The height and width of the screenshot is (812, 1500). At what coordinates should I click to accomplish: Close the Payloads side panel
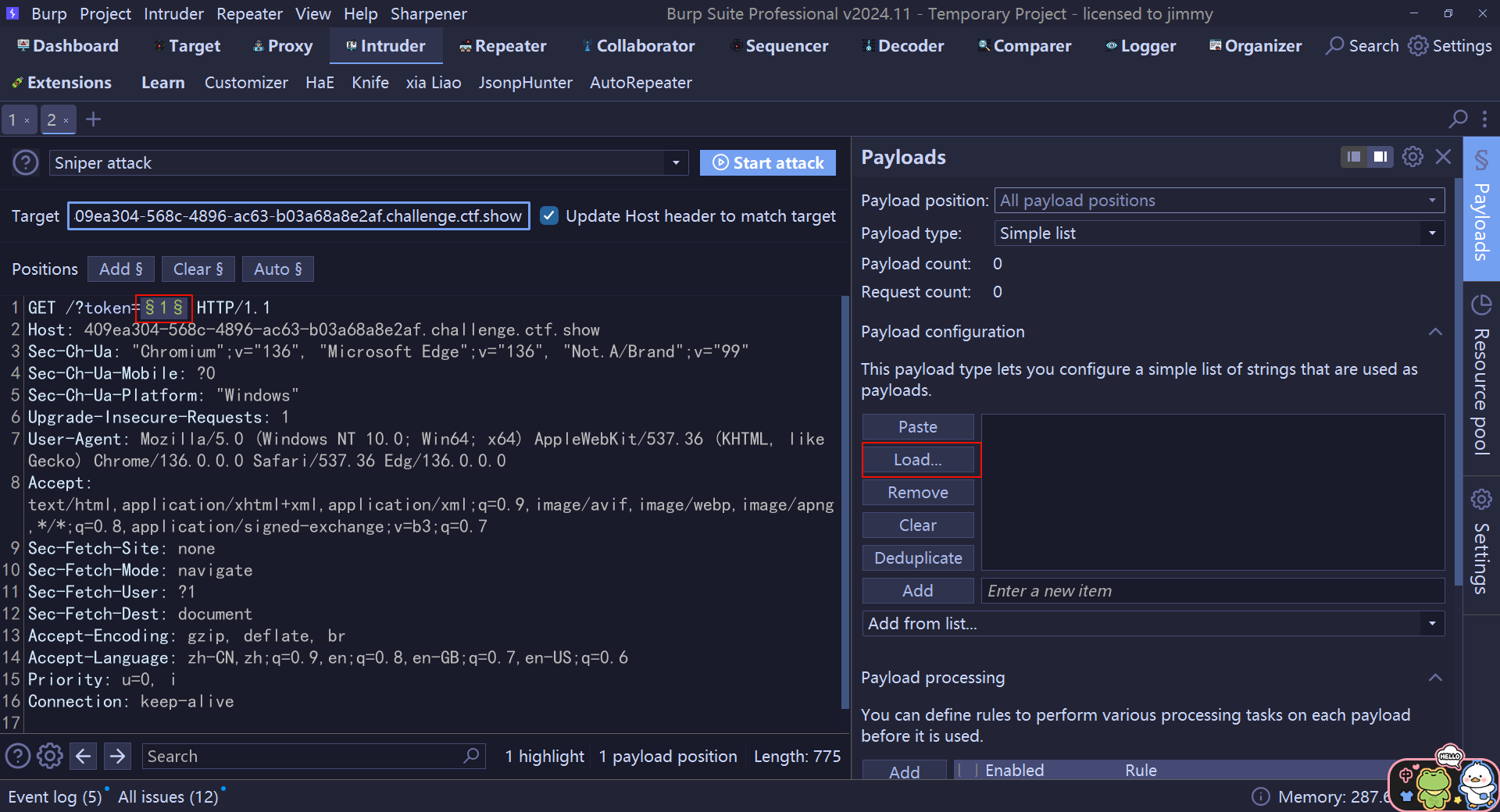click(1443, 157)
